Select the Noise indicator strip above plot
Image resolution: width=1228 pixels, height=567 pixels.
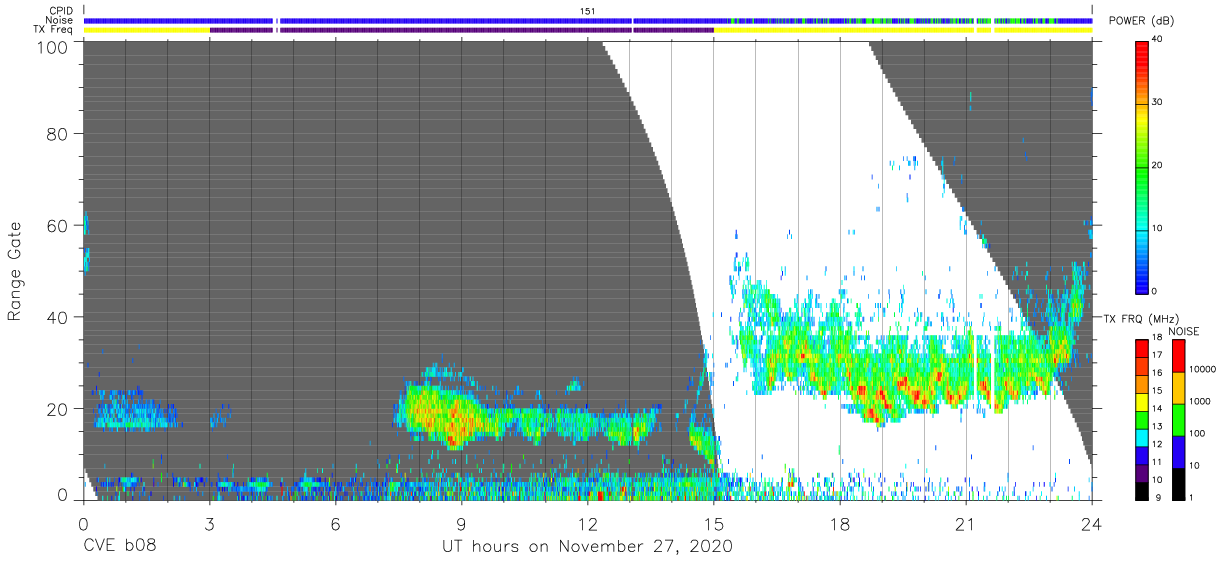pos(588,21)
